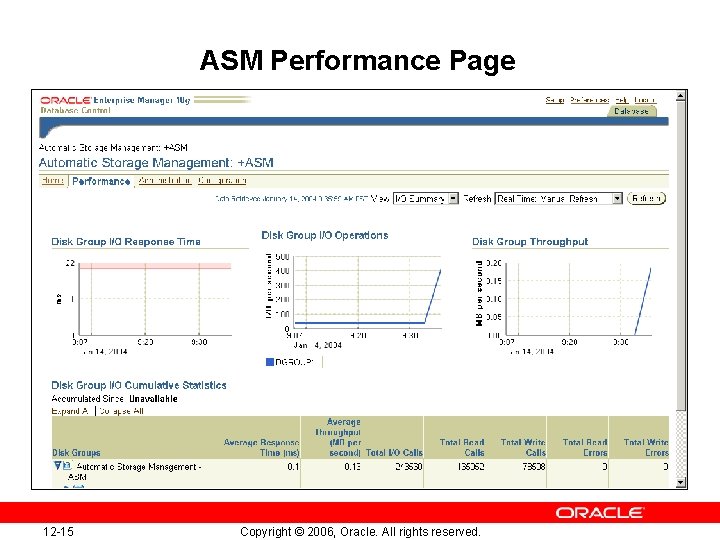Click the Help link
Viewport: 720px width, 540px height.
[622, 100]
